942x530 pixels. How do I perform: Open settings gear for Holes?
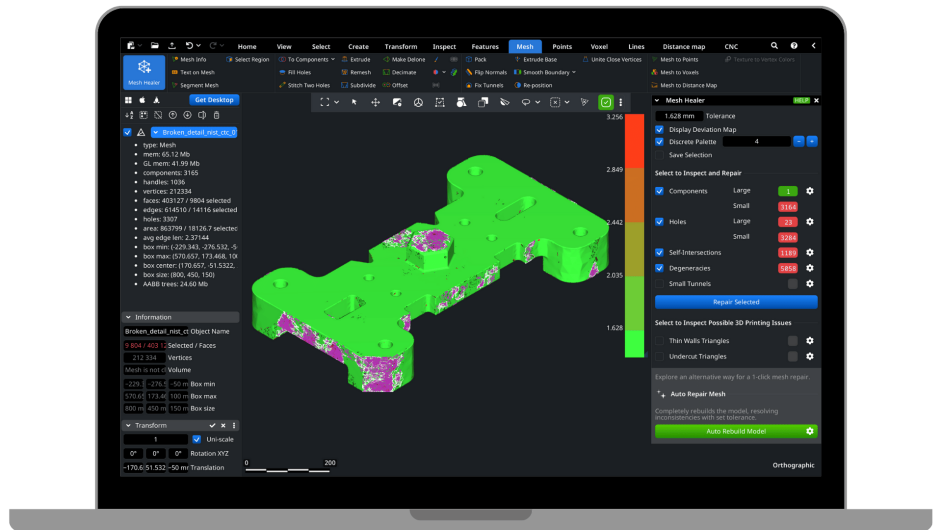[810, 221]
